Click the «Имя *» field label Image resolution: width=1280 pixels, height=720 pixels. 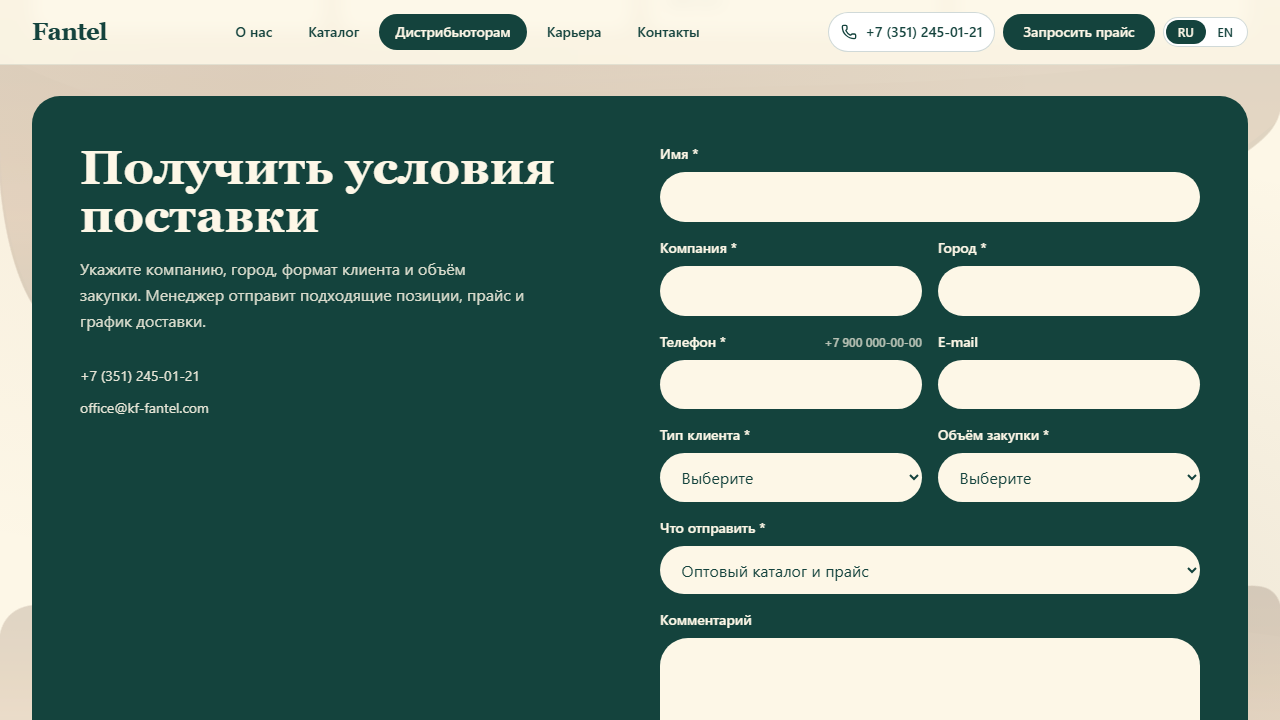[679, 154]
